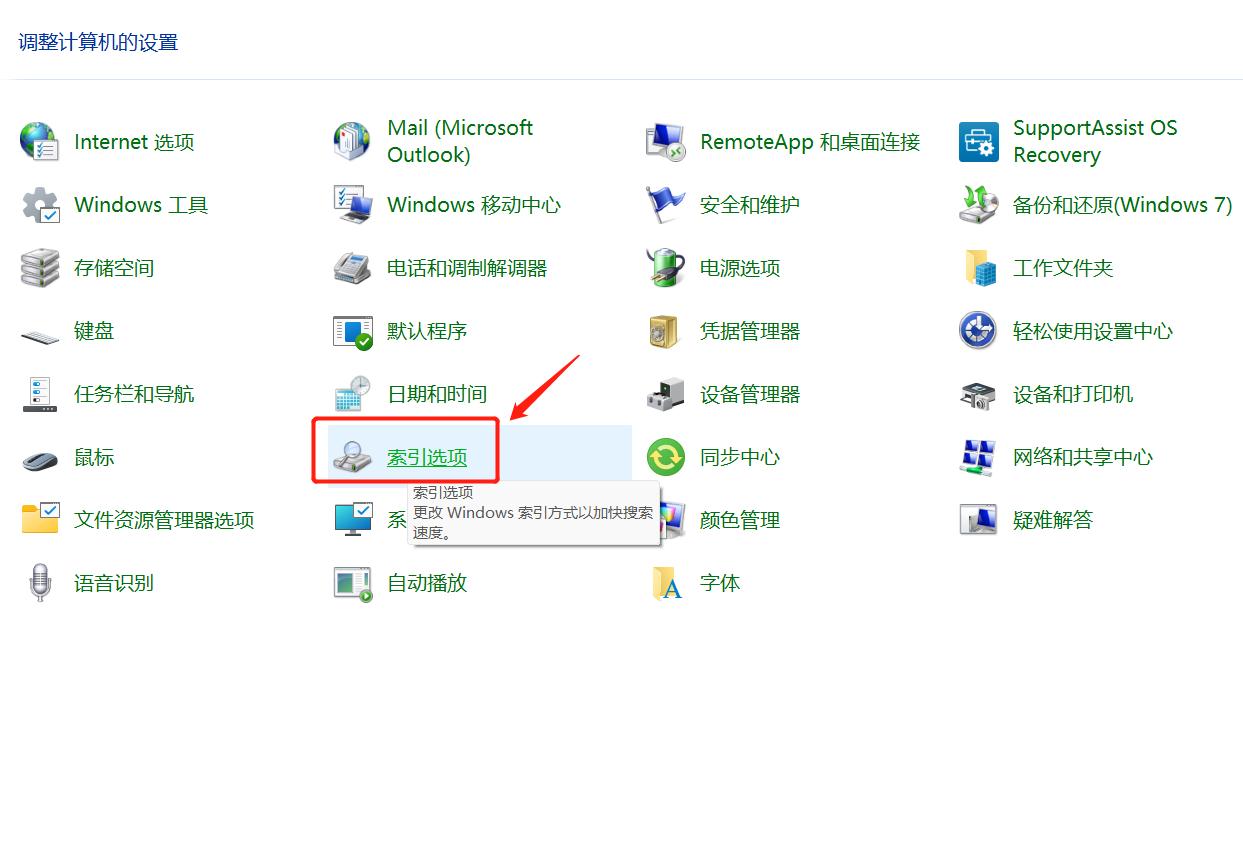This screenshot has height=846, width=1243.
Task: Open the Internet 选项 globe icon
Action: point(39,142)
